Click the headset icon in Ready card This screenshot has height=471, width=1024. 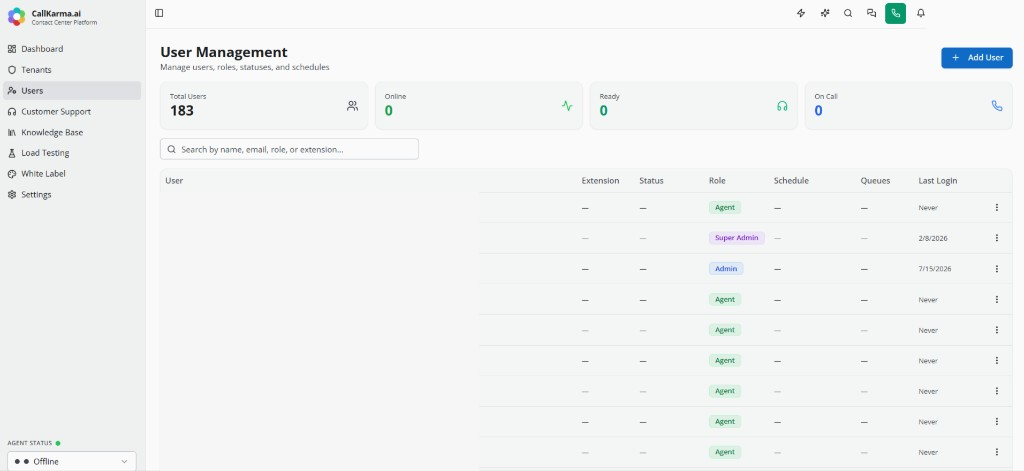[782, 106]
